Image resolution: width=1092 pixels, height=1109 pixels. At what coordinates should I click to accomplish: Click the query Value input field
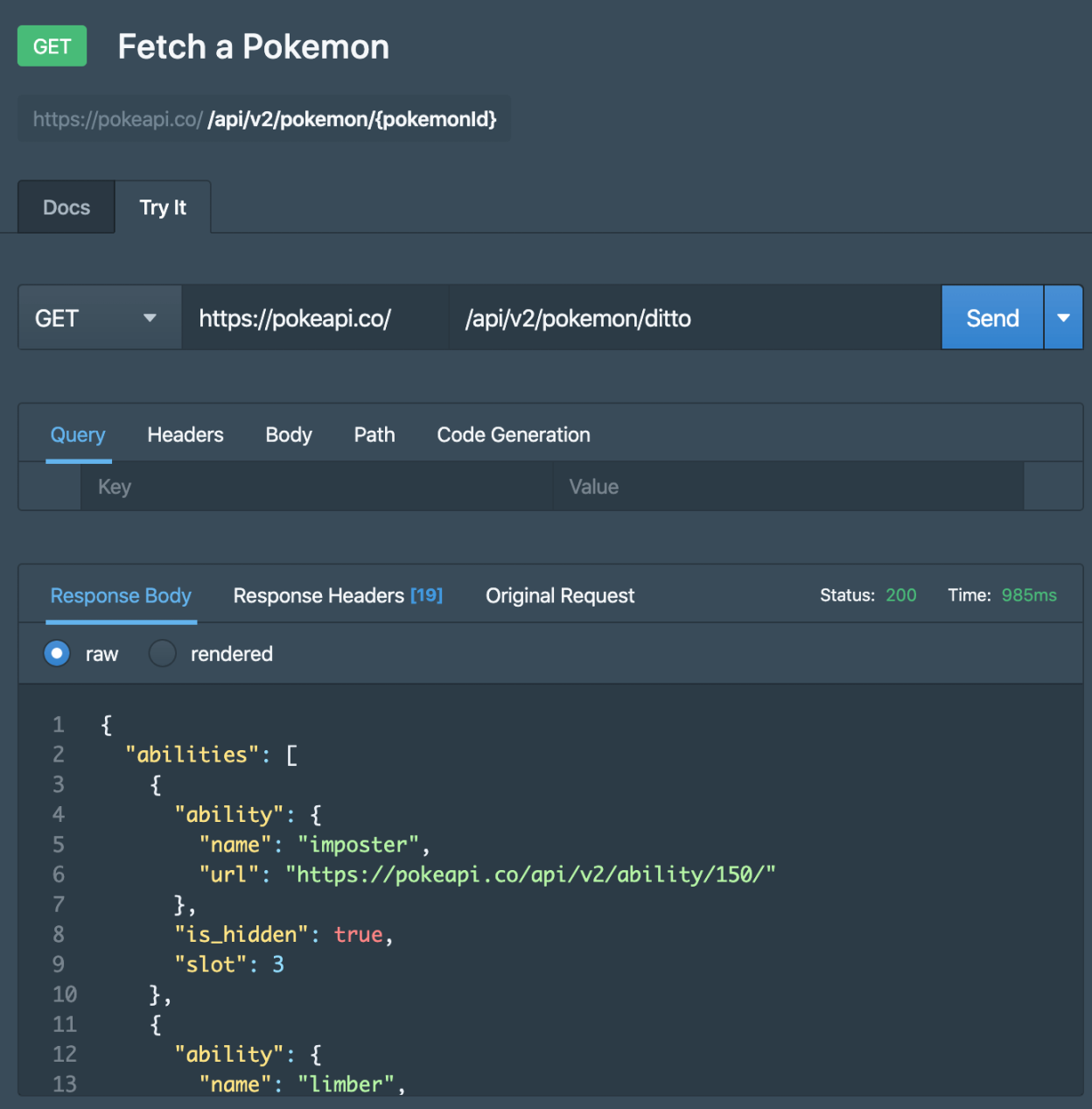pos(788,487)
